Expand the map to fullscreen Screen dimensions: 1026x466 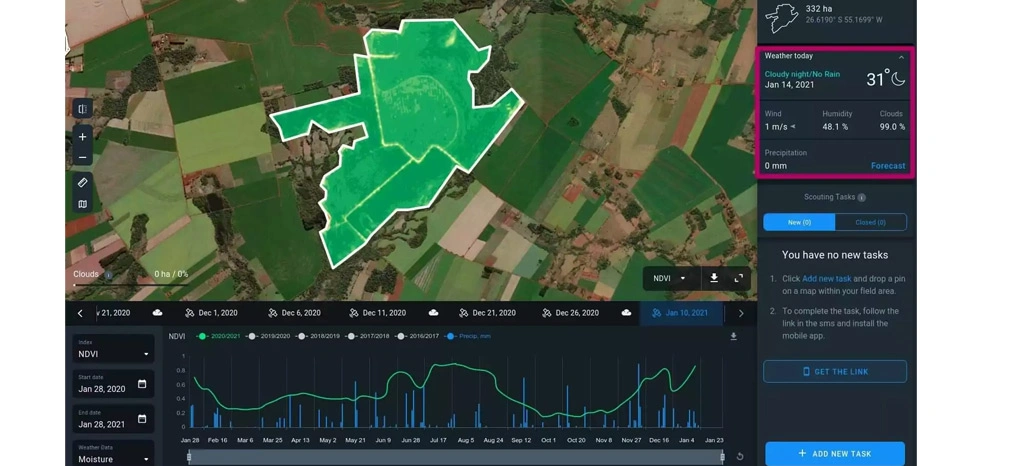739,278
